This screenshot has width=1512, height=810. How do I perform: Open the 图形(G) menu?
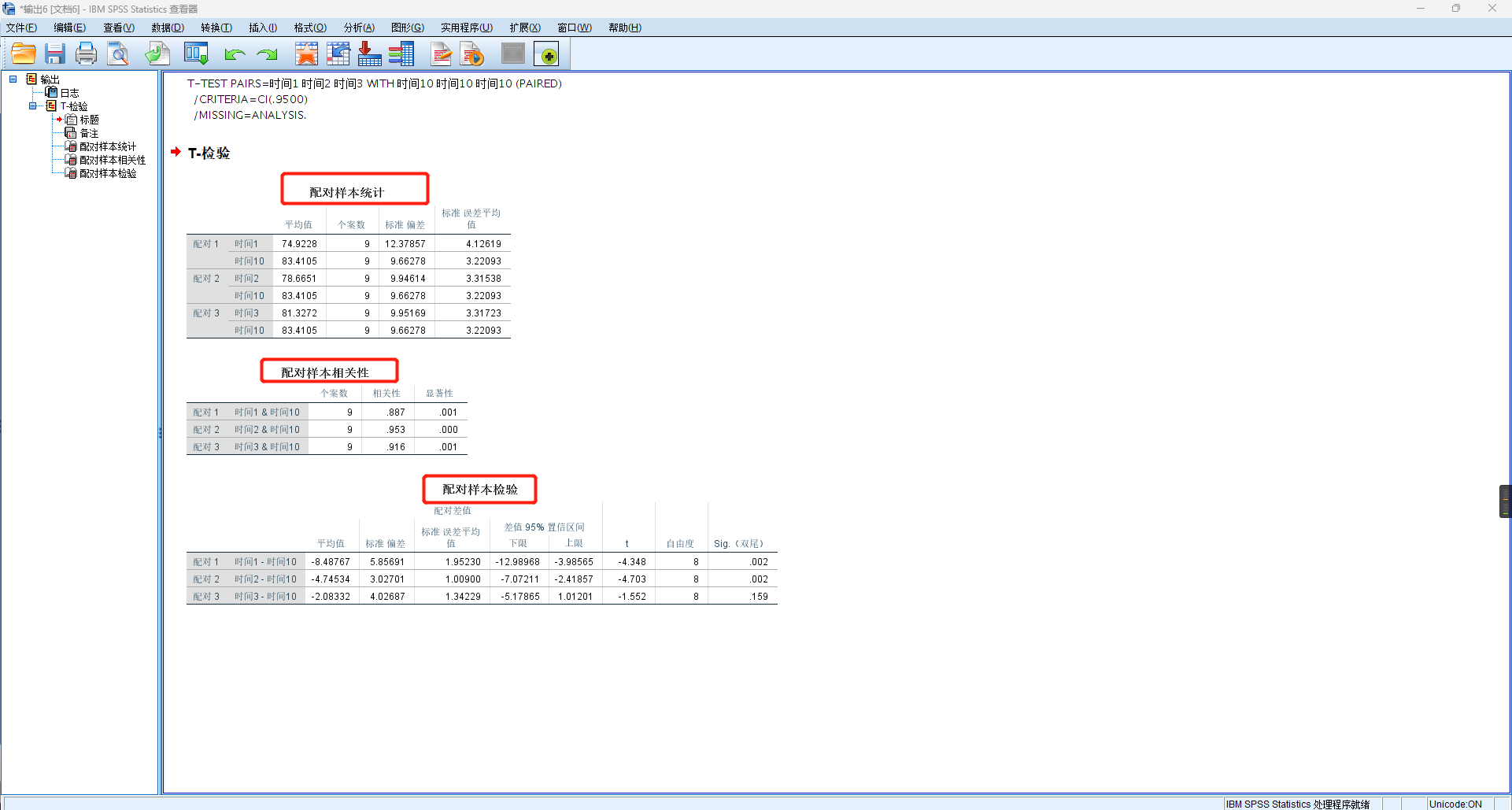click(x=408, y=28)
